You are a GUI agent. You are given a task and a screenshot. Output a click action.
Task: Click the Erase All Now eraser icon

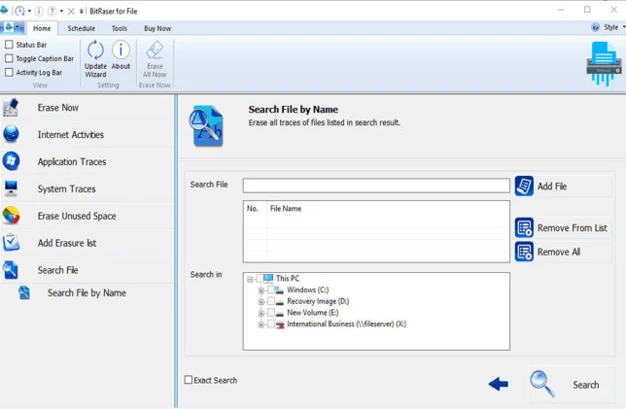click(155, 50)
